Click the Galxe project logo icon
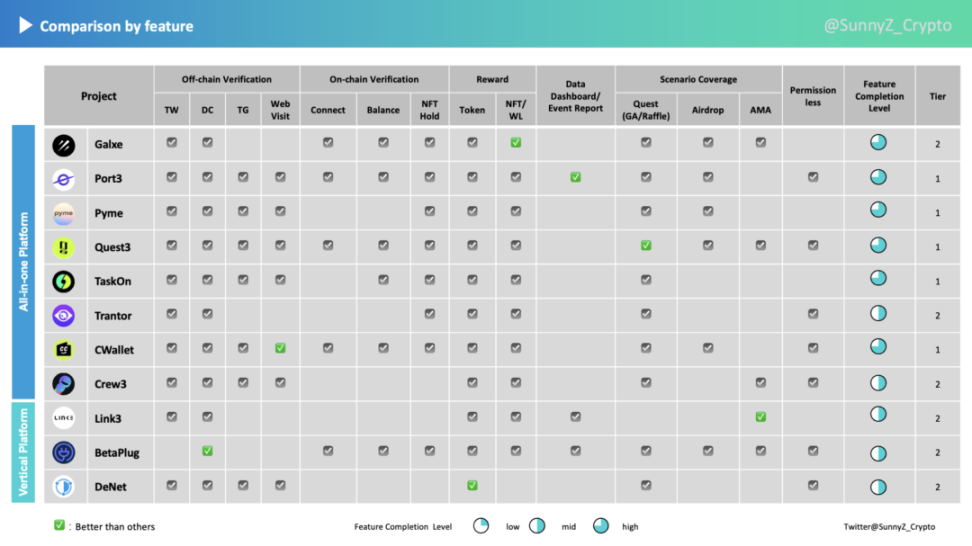This screenshot has width=972, height=546. click(x=63, y=145)
